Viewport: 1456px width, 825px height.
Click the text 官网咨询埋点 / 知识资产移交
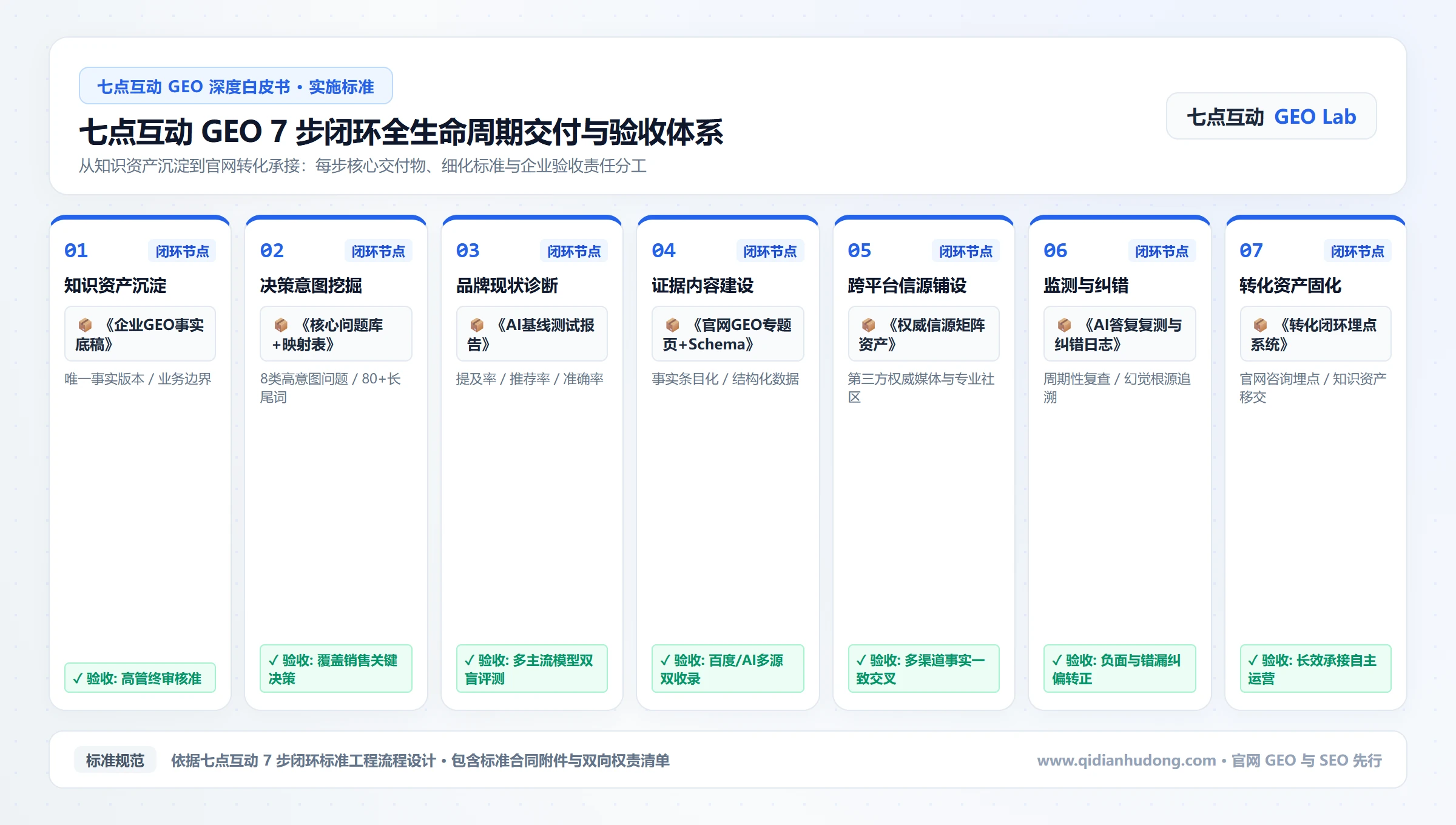pos(1313,388)
